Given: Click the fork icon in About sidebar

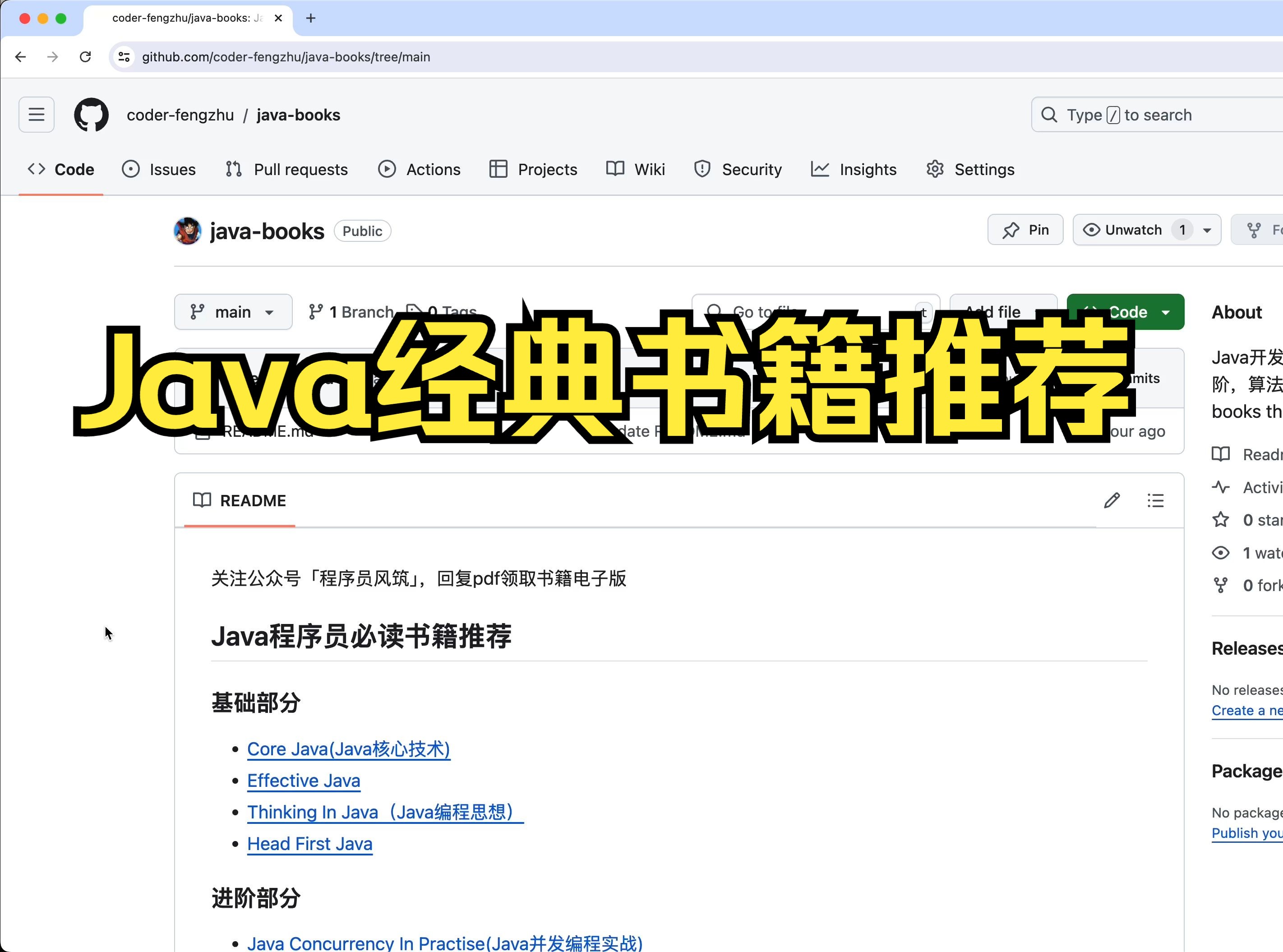Looking at the screenshot, I should tap(1220, 586).
